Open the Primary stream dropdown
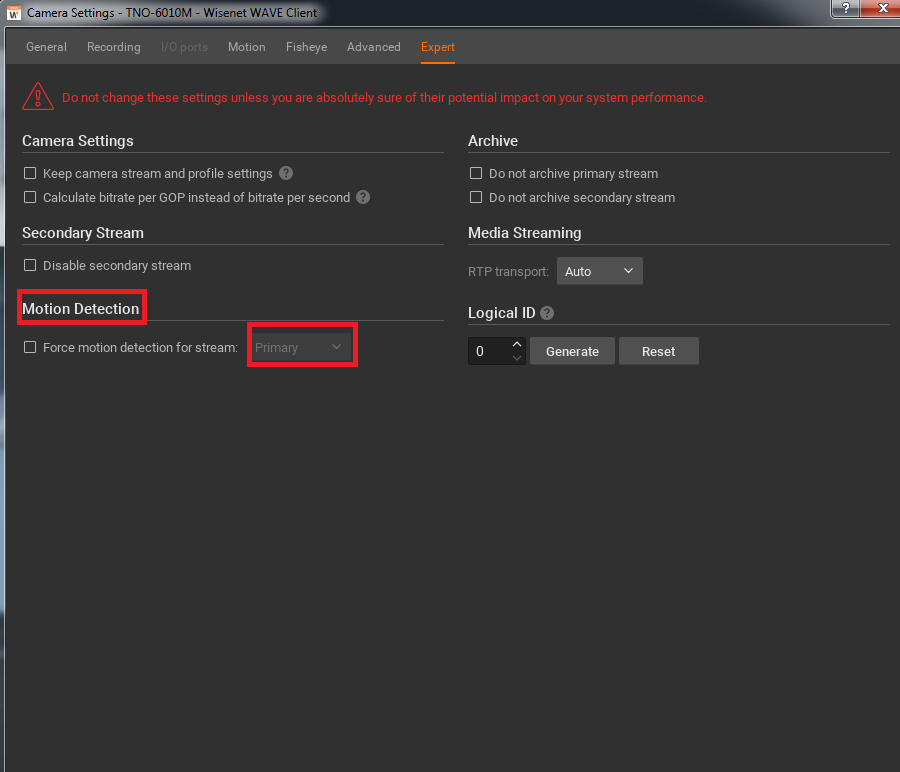900x772 pixels. click(x=302, y=347)
